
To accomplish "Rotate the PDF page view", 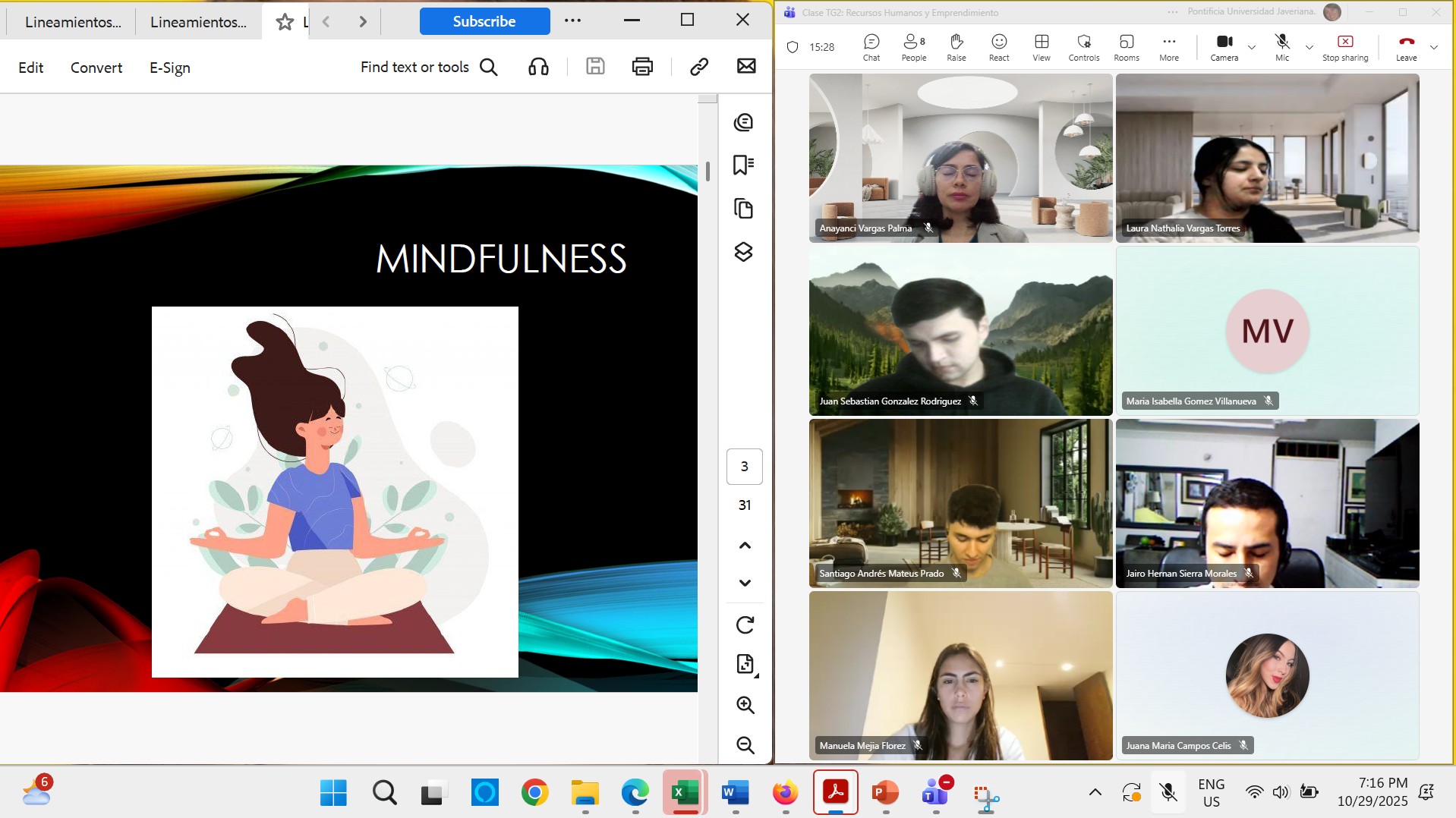I will pyautogui.click(x=745, y=625).
